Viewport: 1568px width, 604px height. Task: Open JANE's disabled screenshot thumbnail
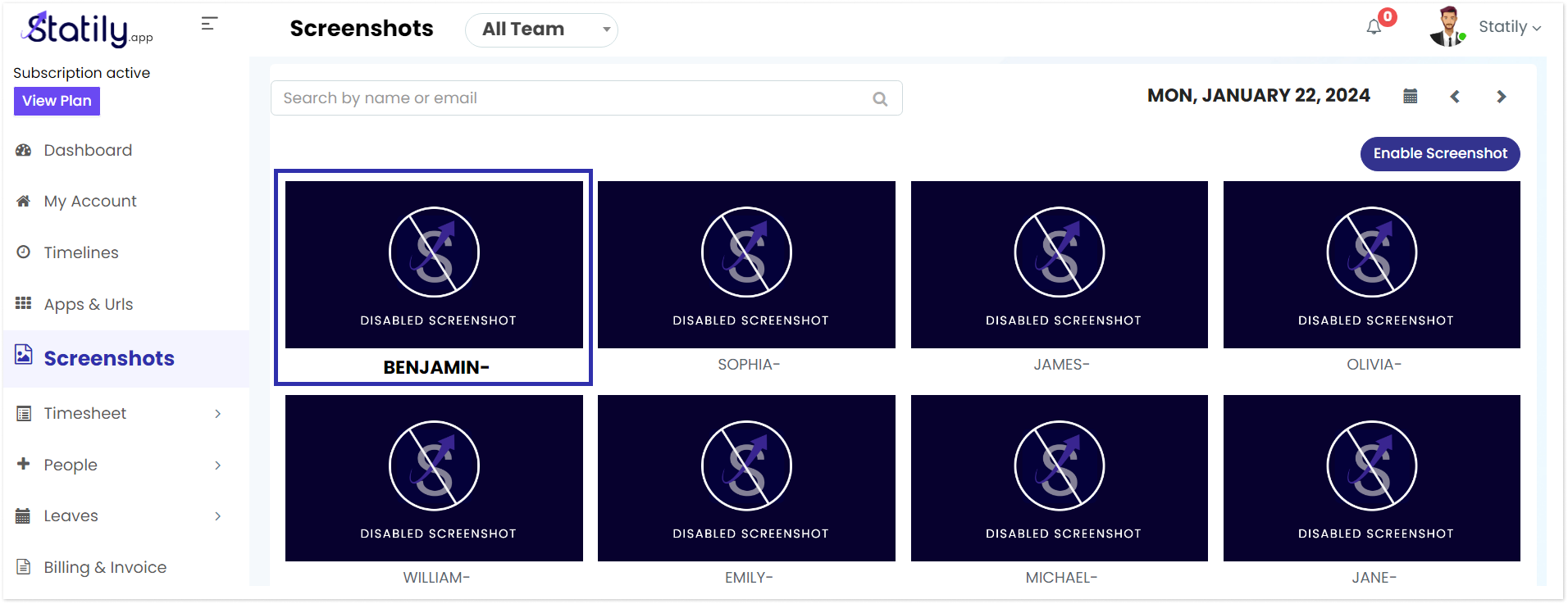point(1372,479)
